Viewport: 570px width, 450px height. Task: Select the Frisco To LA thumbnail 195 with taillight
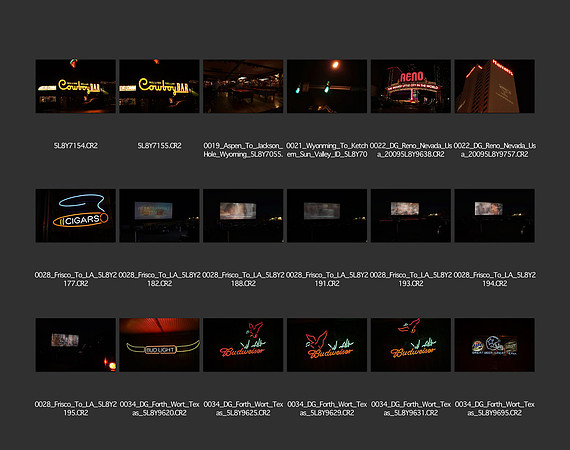click(x=76, y=345)
